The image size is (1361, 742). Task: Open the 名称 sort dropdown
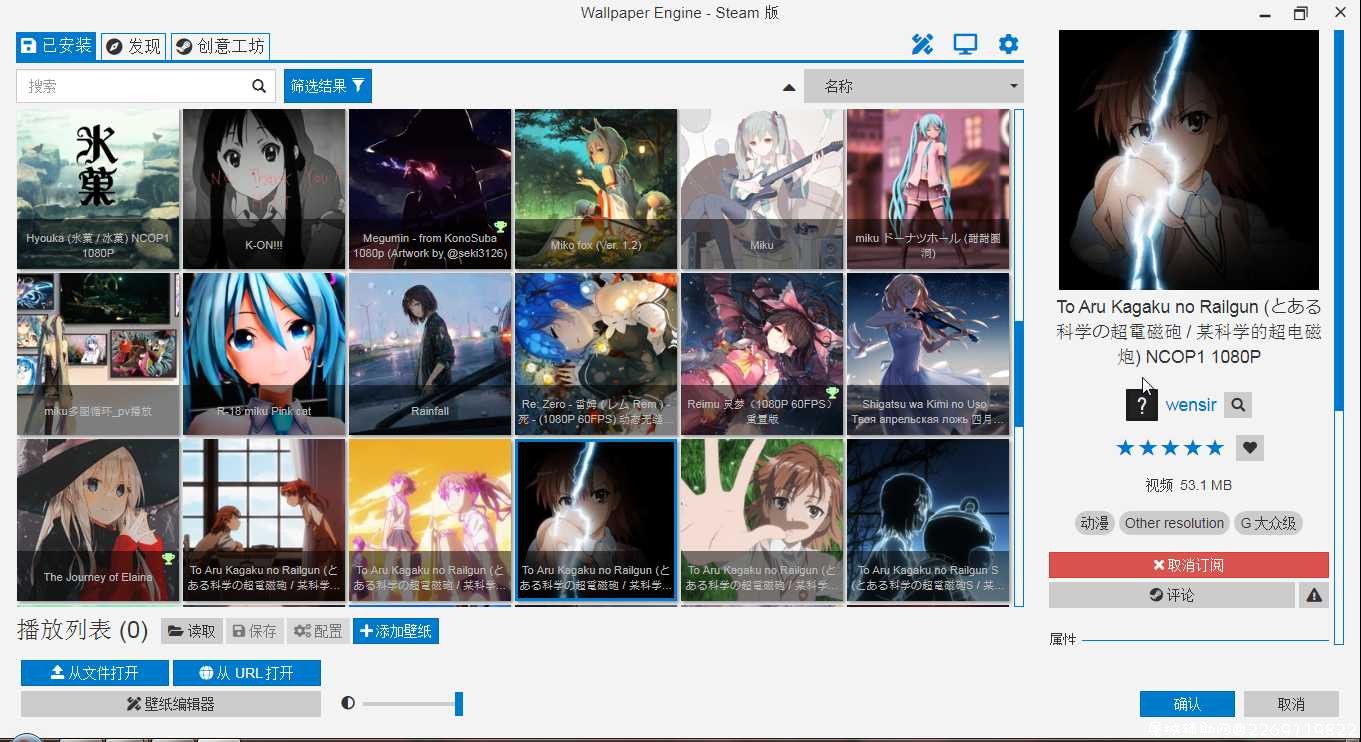(914, 86)
